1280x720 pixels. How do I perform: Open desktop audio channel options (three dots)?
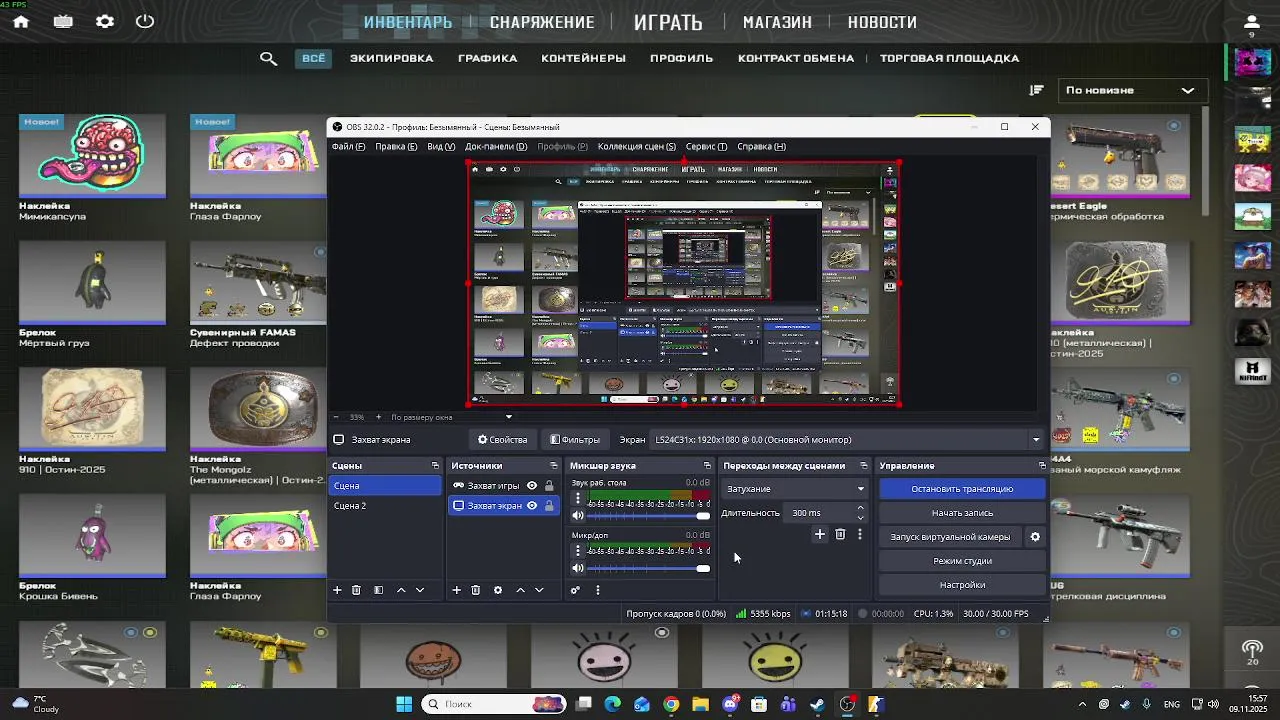(x=577, y=498)
